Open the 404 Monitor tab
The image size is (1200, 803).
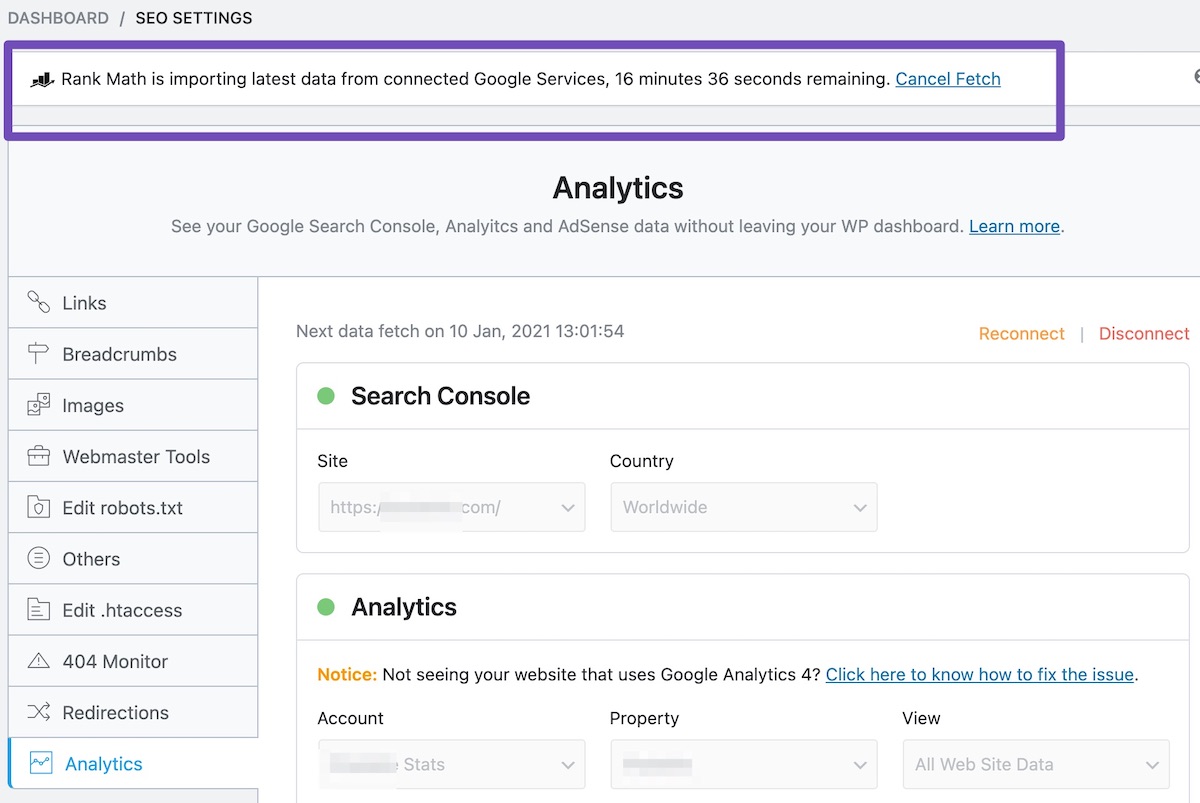tap(133, 661)
